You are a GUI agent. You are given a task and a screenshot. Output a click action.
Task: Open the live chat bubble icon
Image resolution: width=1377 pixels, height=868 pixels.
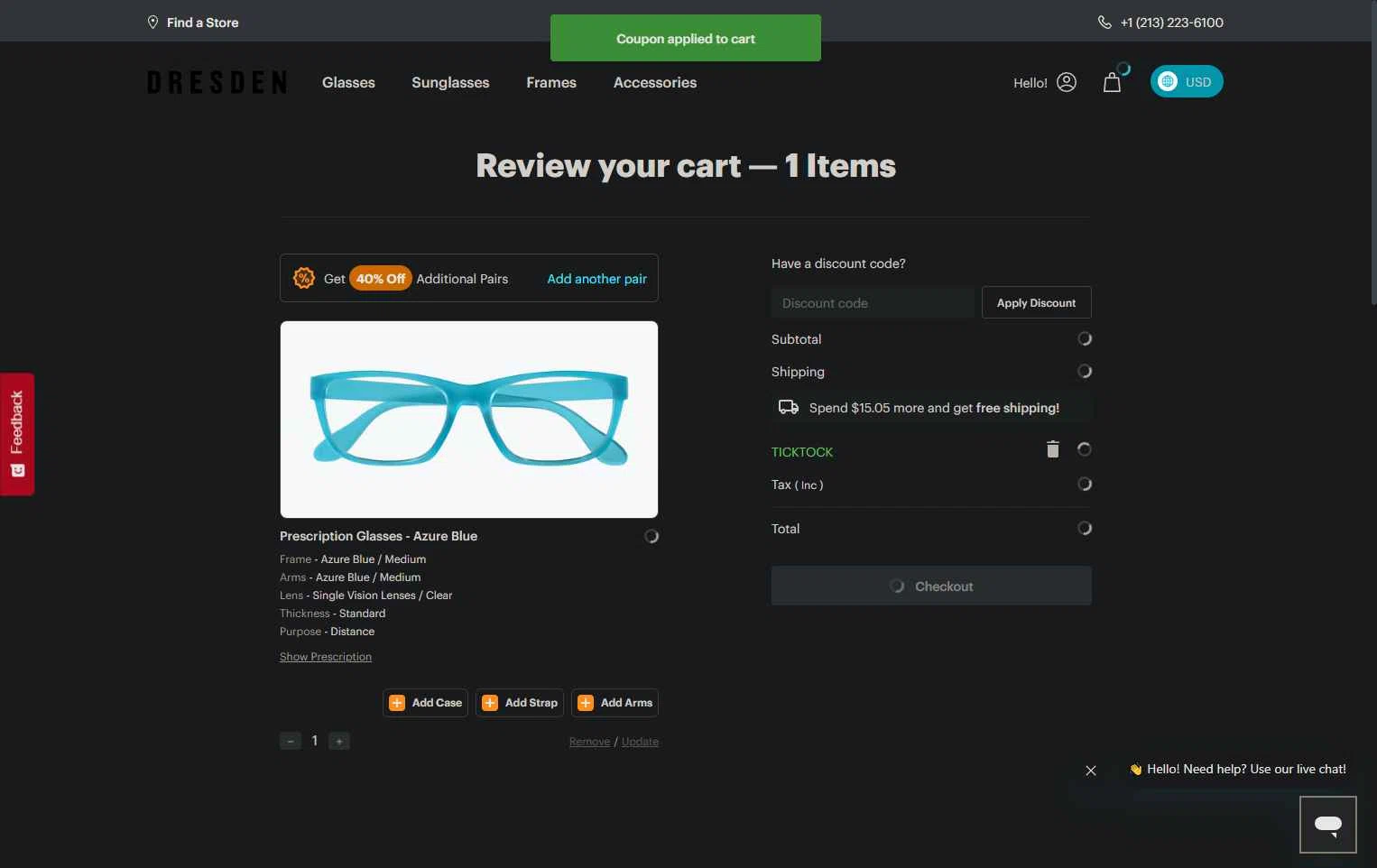tap(1328, 825)
